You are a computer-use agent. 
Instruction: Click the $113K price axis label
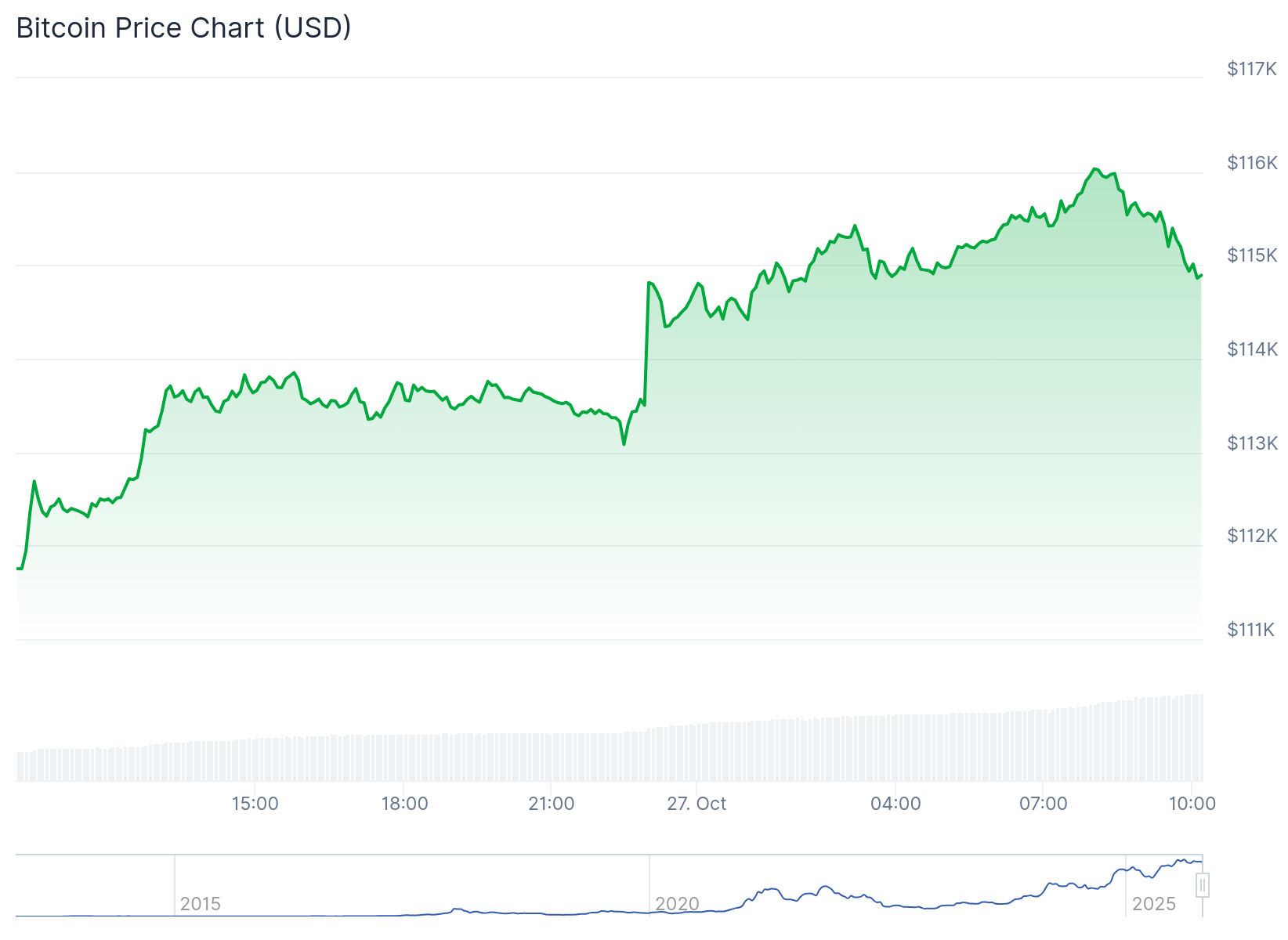click(1251, 443)
